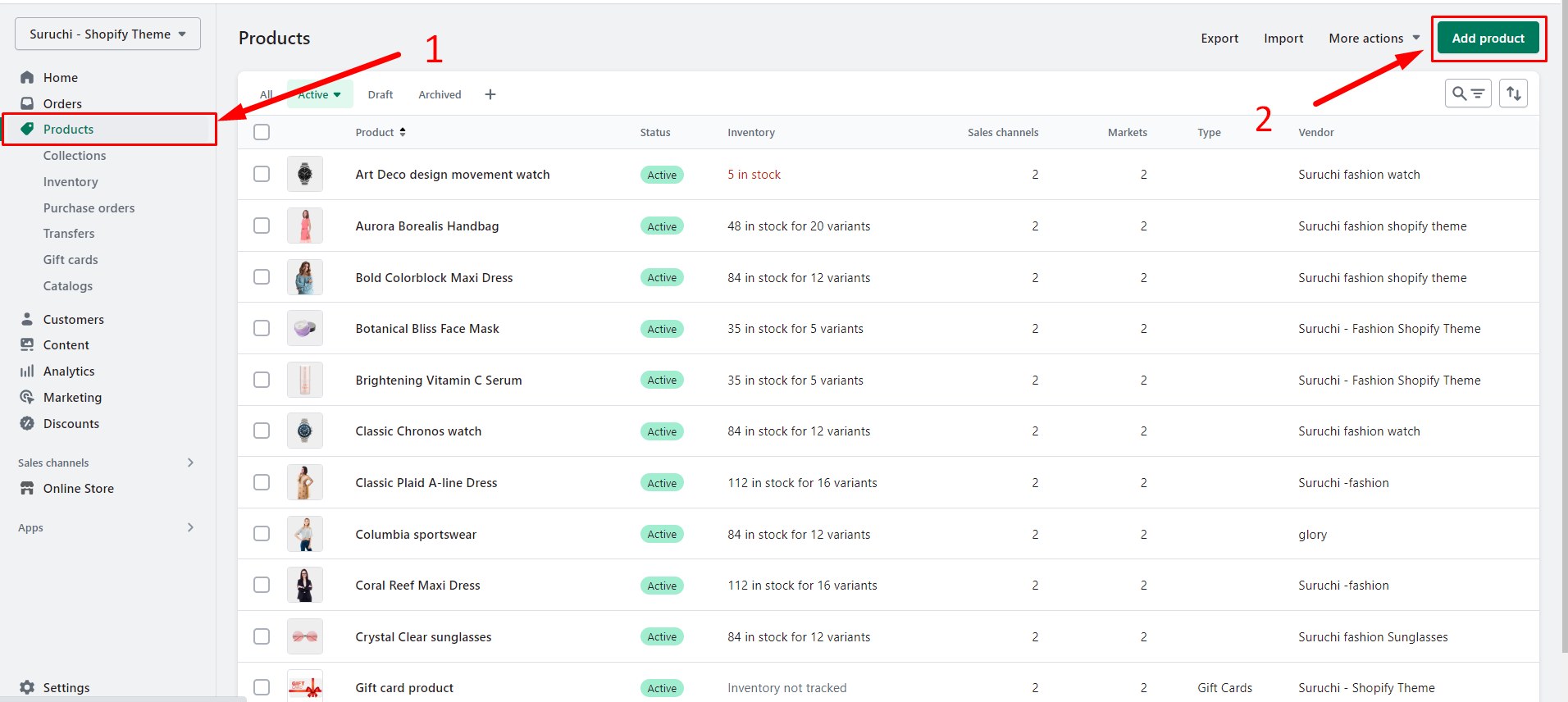Open Purchase orders in the sidebar
The image size is (1568, 702).
click(x=89, y=207)
